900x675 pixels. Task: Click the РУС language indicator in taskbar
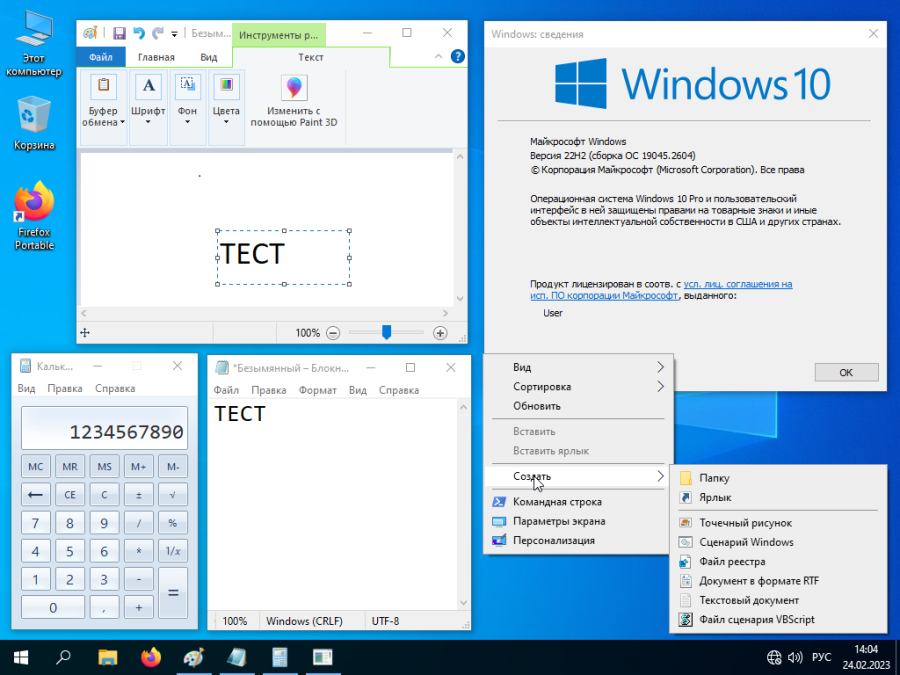tap(821, 657)
